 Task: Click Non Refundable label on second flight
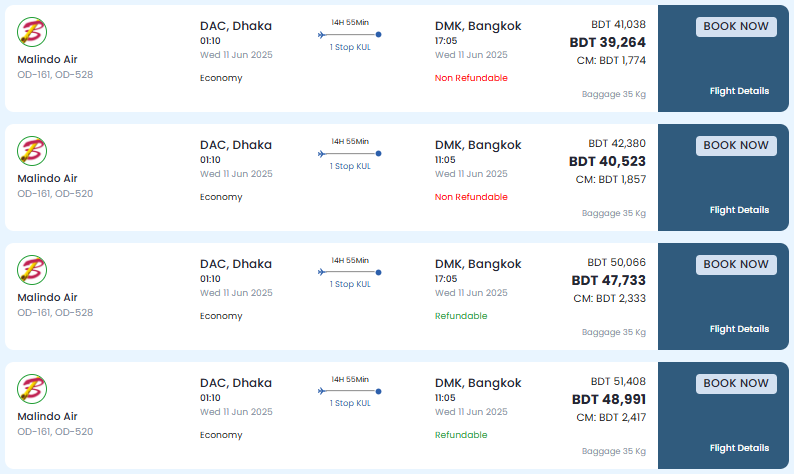click(471, 197)
